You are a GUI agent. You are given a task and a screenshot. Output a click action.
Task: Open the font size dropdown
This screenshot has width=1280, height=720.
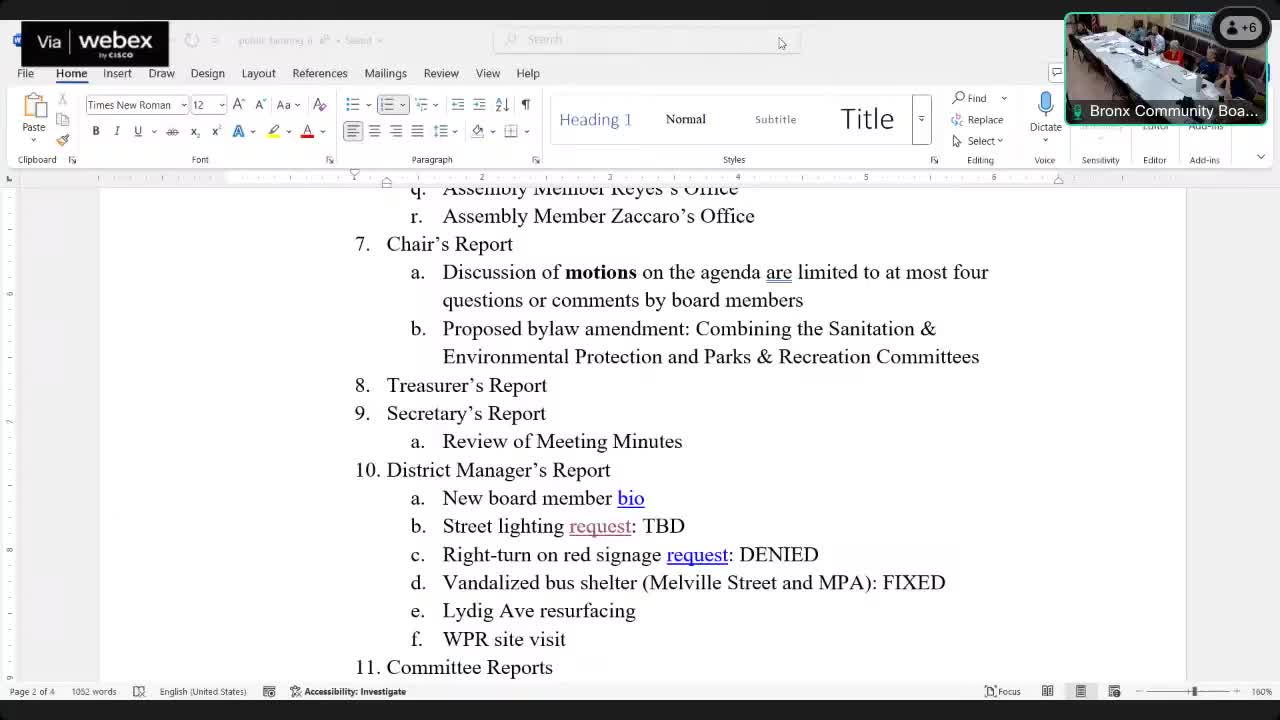pyautogui.click(x=222, y=105)
